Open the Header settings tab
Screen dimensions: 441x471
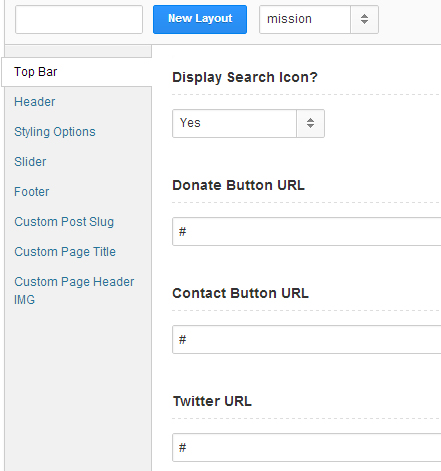pyautogui.click(x=35, y=102)
